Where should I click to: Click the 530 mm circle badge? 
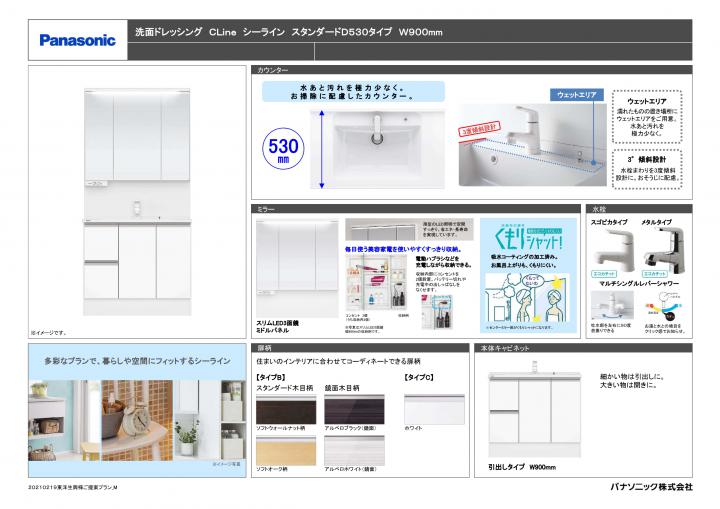[283, 148]
